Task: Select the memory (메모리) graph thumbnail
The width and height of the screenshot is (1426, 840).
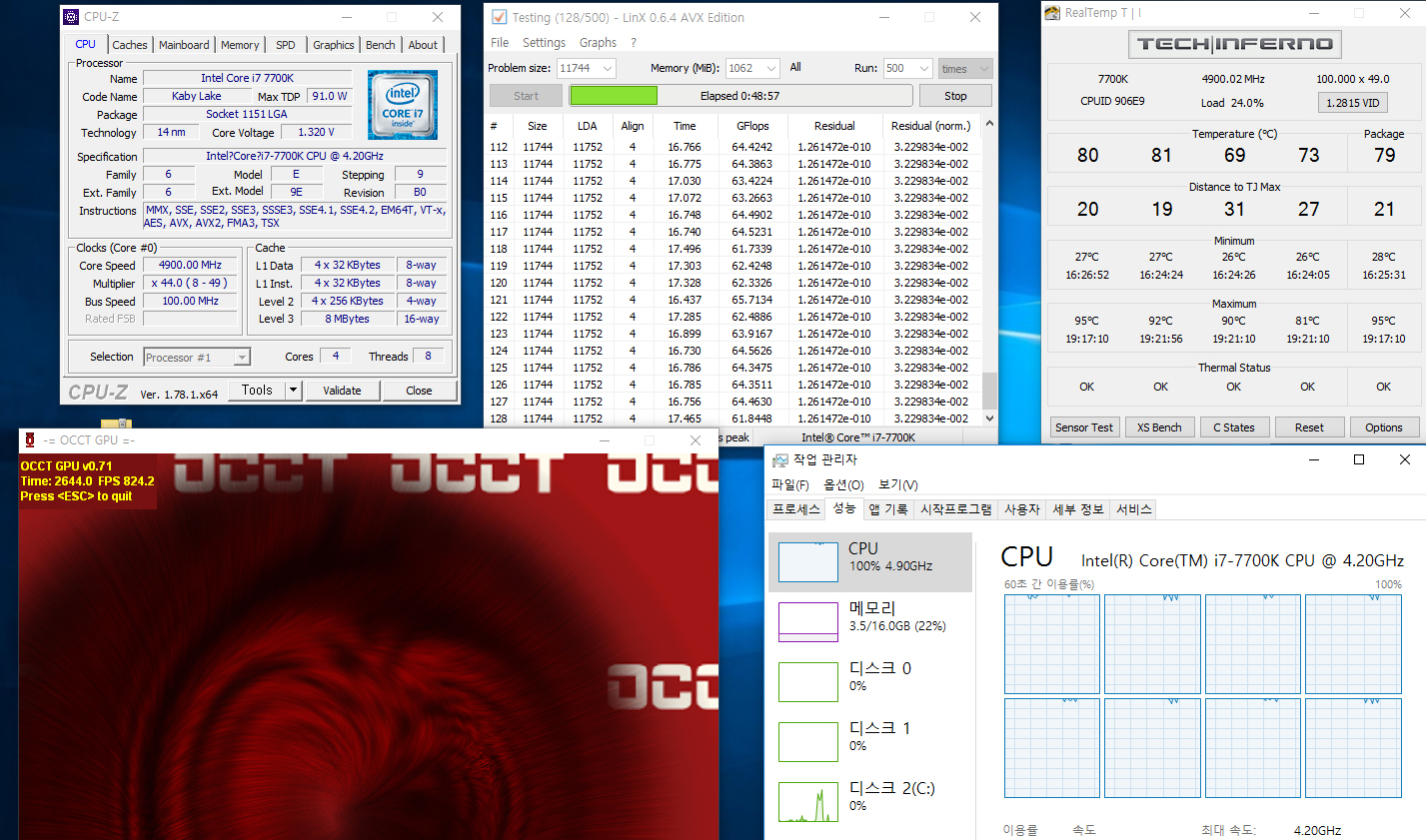Action: tap(808, 621)
